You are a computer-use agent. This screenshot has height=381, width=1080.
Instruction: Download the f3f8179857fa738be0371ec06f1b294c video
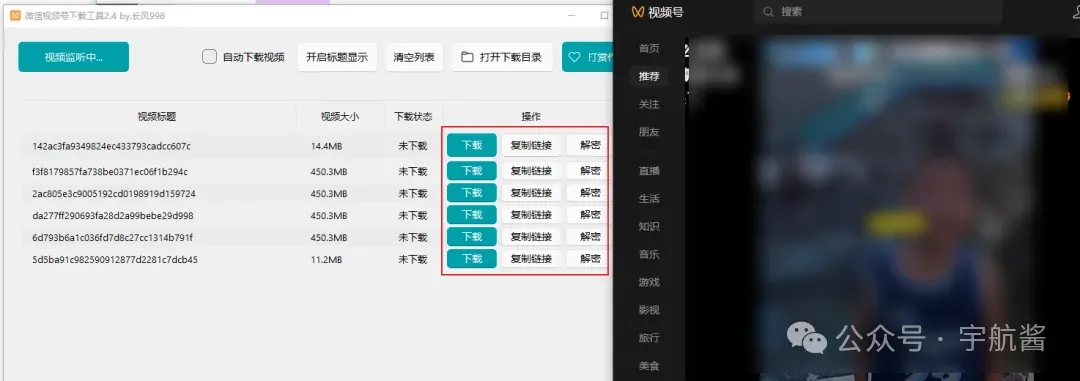click(472, 171)
